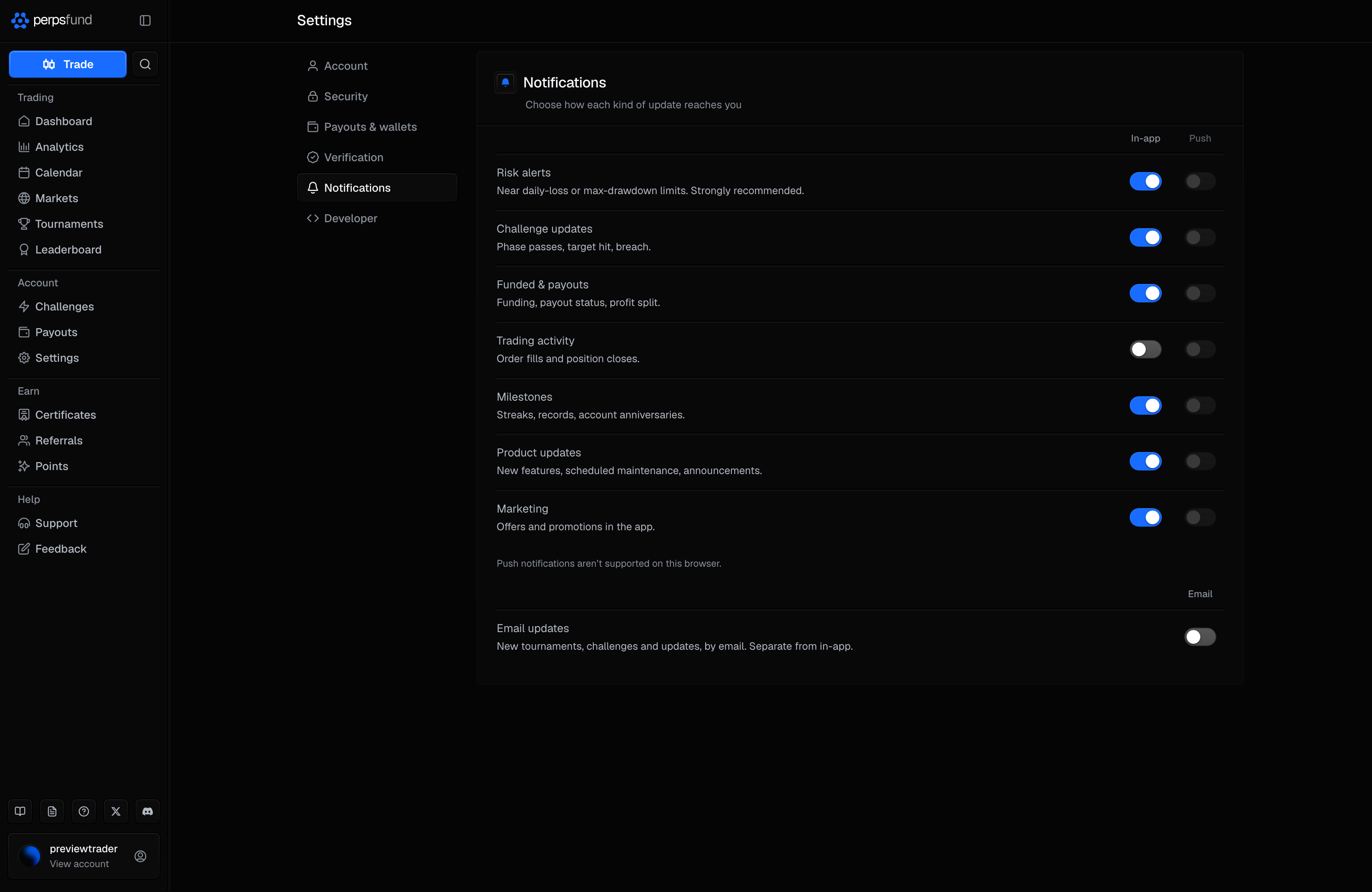Enable Trading activity in-app toggle
The width and height of the screenshot is (1372, 892).
point(1145,349)
